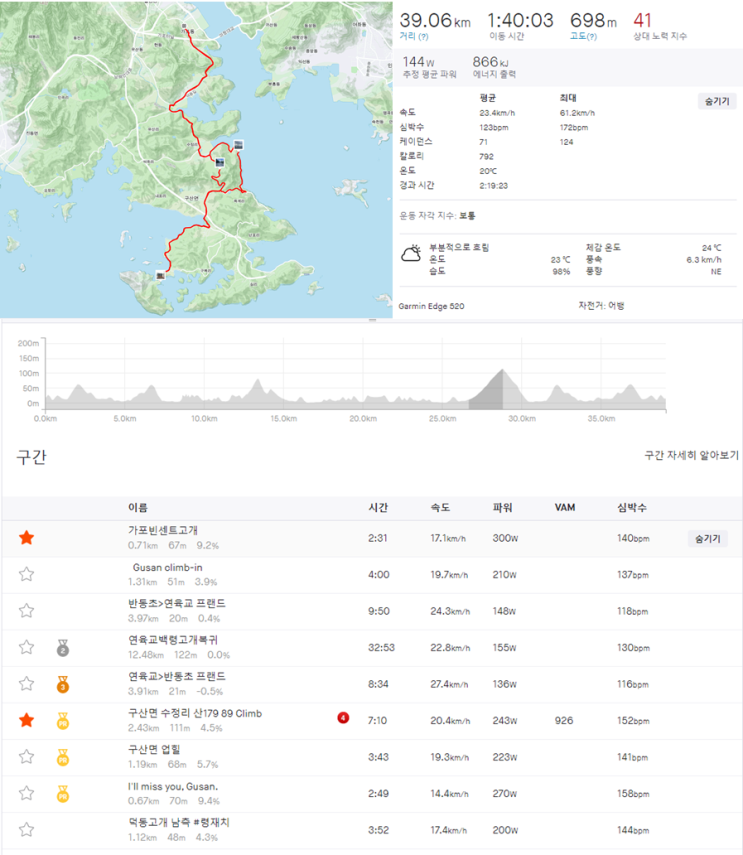Click the 866 kJ energy output
The width and height of the screenshot is (743, 855).
pos(491,62)
